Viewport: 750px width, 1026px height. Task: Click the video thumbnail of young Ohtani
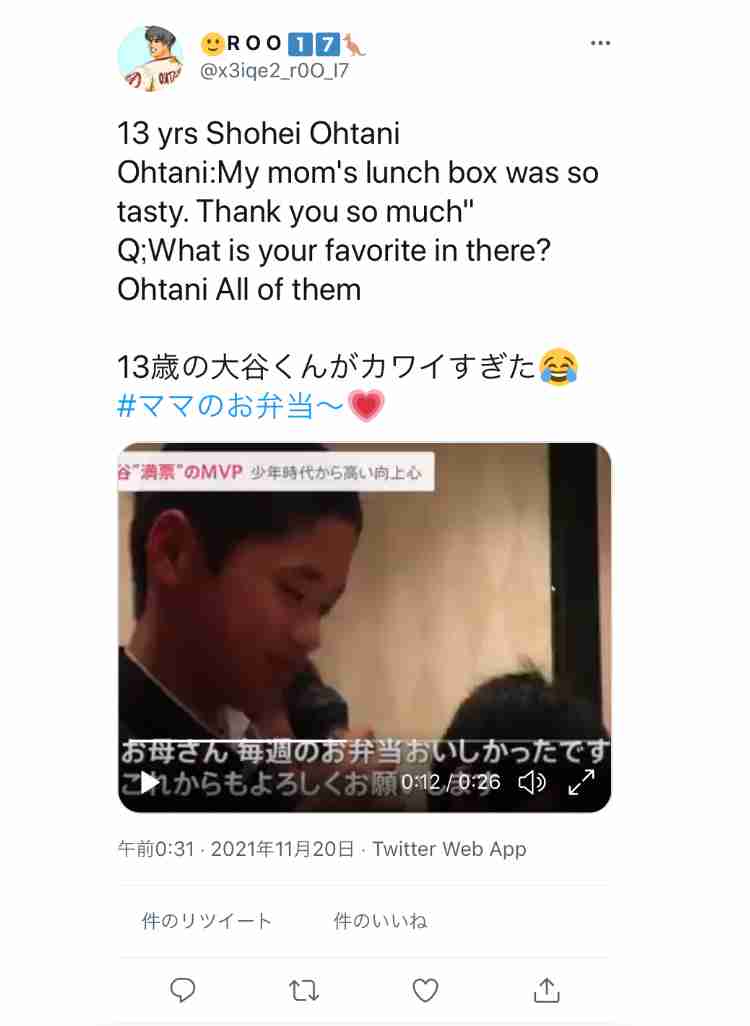coord(364,628)
